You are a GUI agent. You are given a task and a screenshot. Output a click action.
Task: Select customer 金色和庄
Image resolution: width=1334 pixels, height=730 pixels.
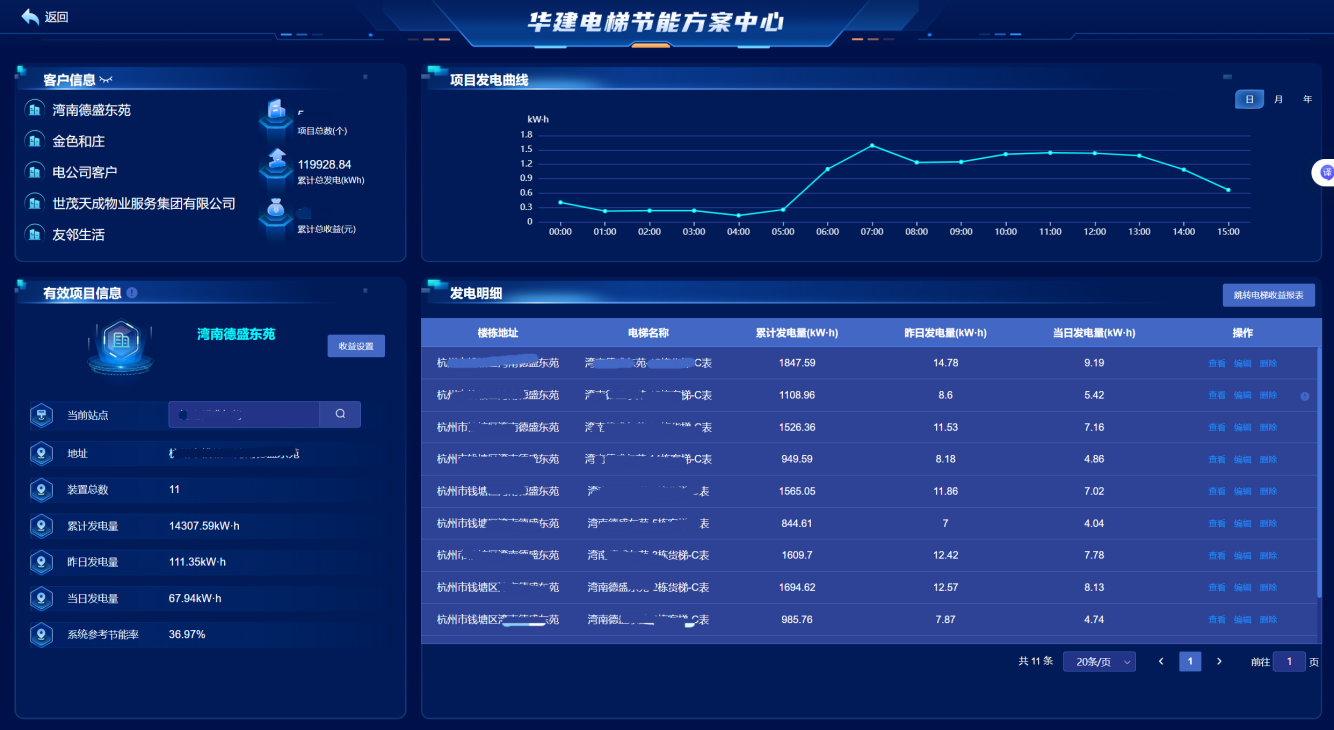pos(79,141)
